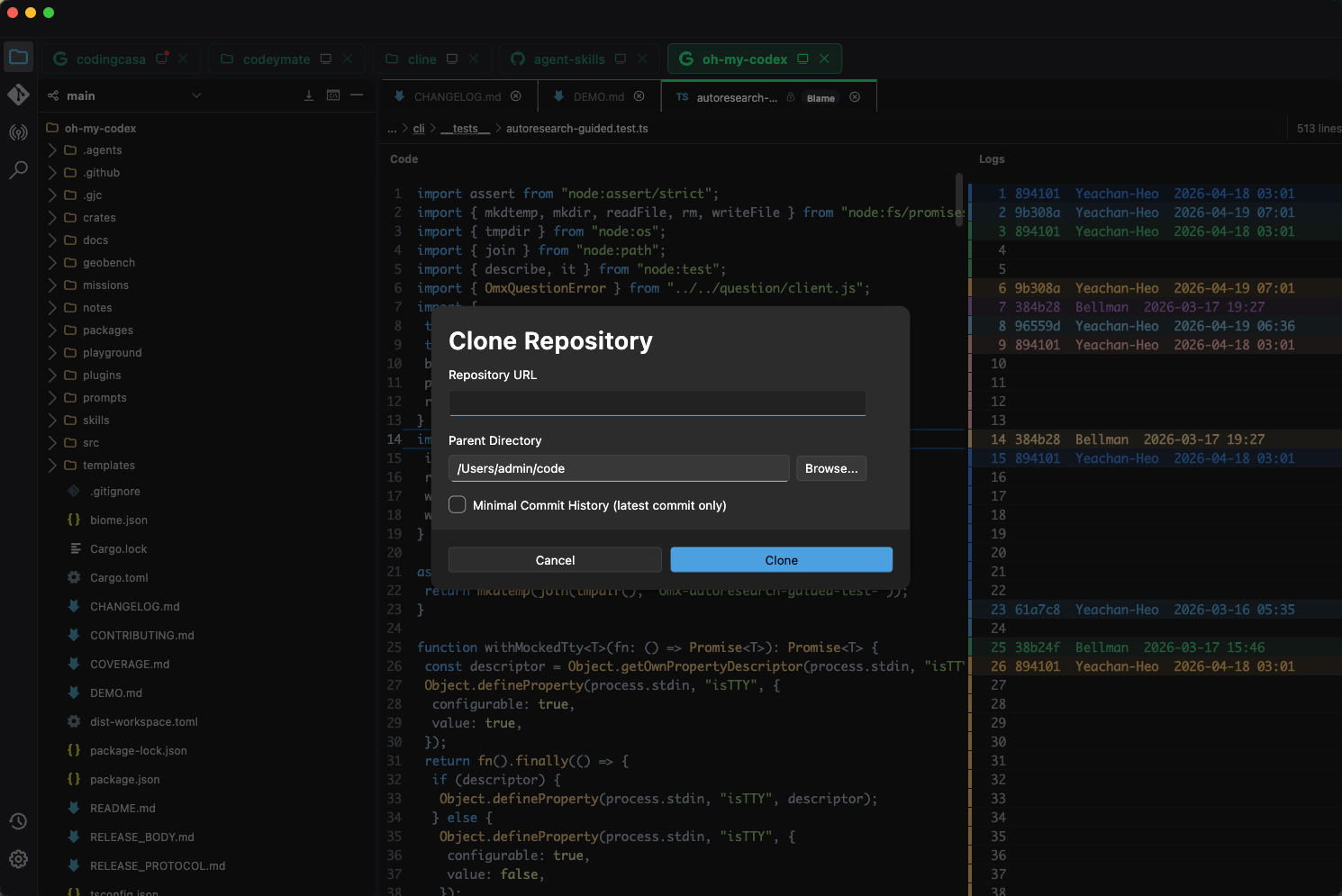
Task: Click the monitor icon on codeymate tab
Action: point(326,59)
